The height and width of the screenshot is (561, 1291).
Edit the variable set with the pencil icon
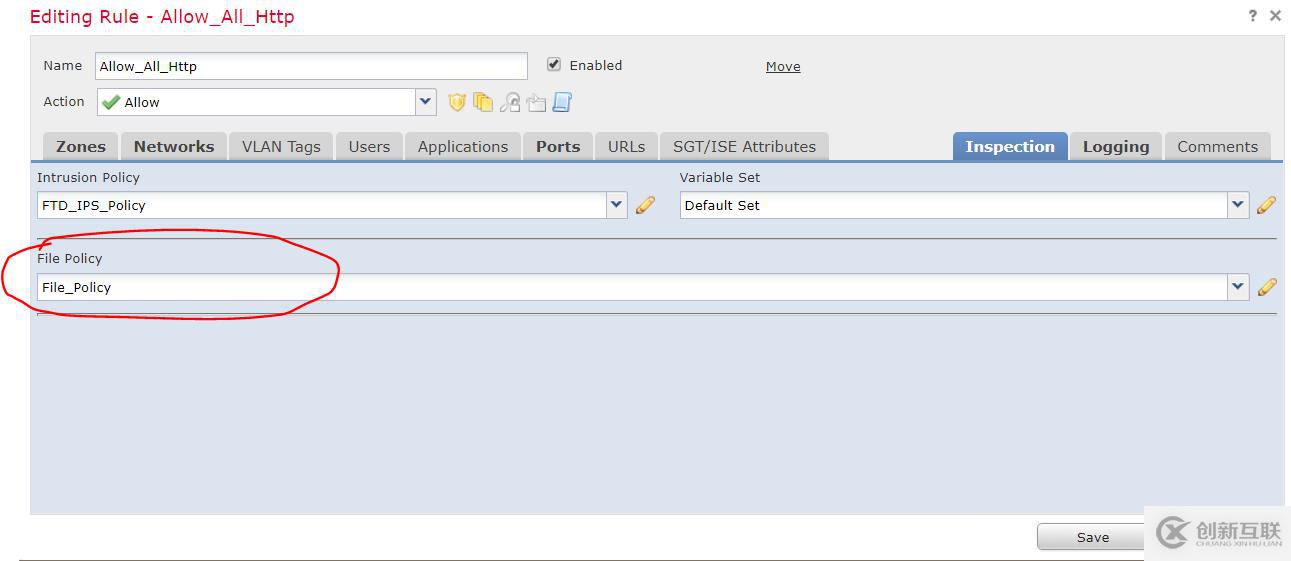pyautogui.click(x=1266, y=205)
